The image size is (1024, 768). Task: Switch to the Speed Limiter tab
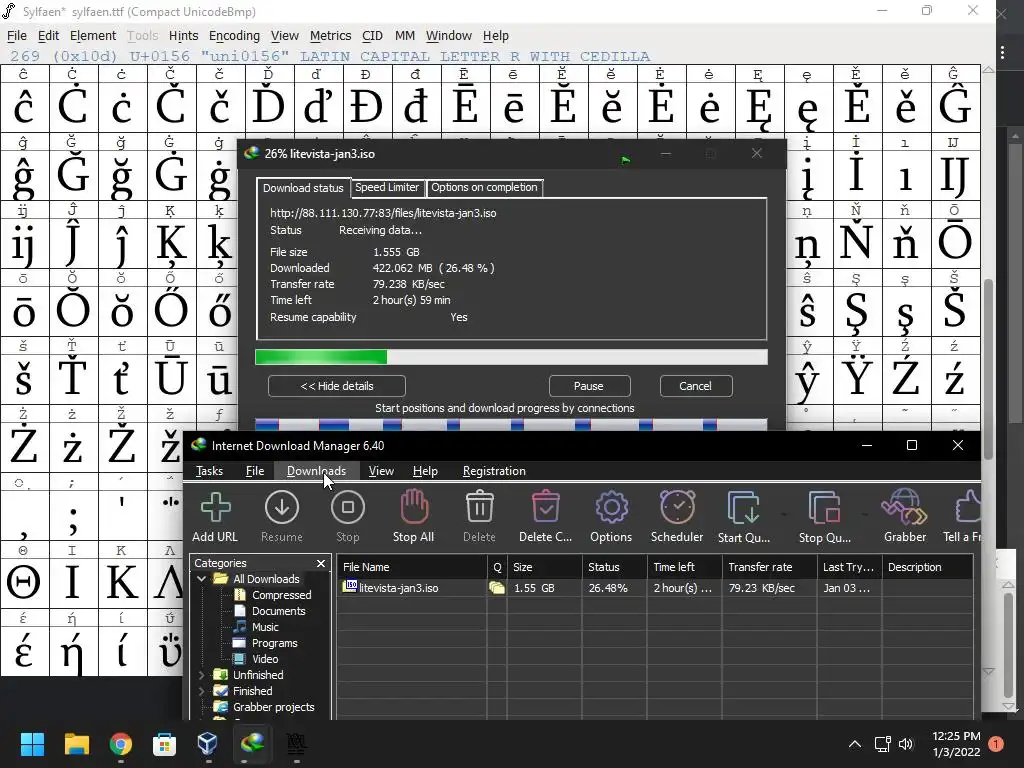click(387, 187)
